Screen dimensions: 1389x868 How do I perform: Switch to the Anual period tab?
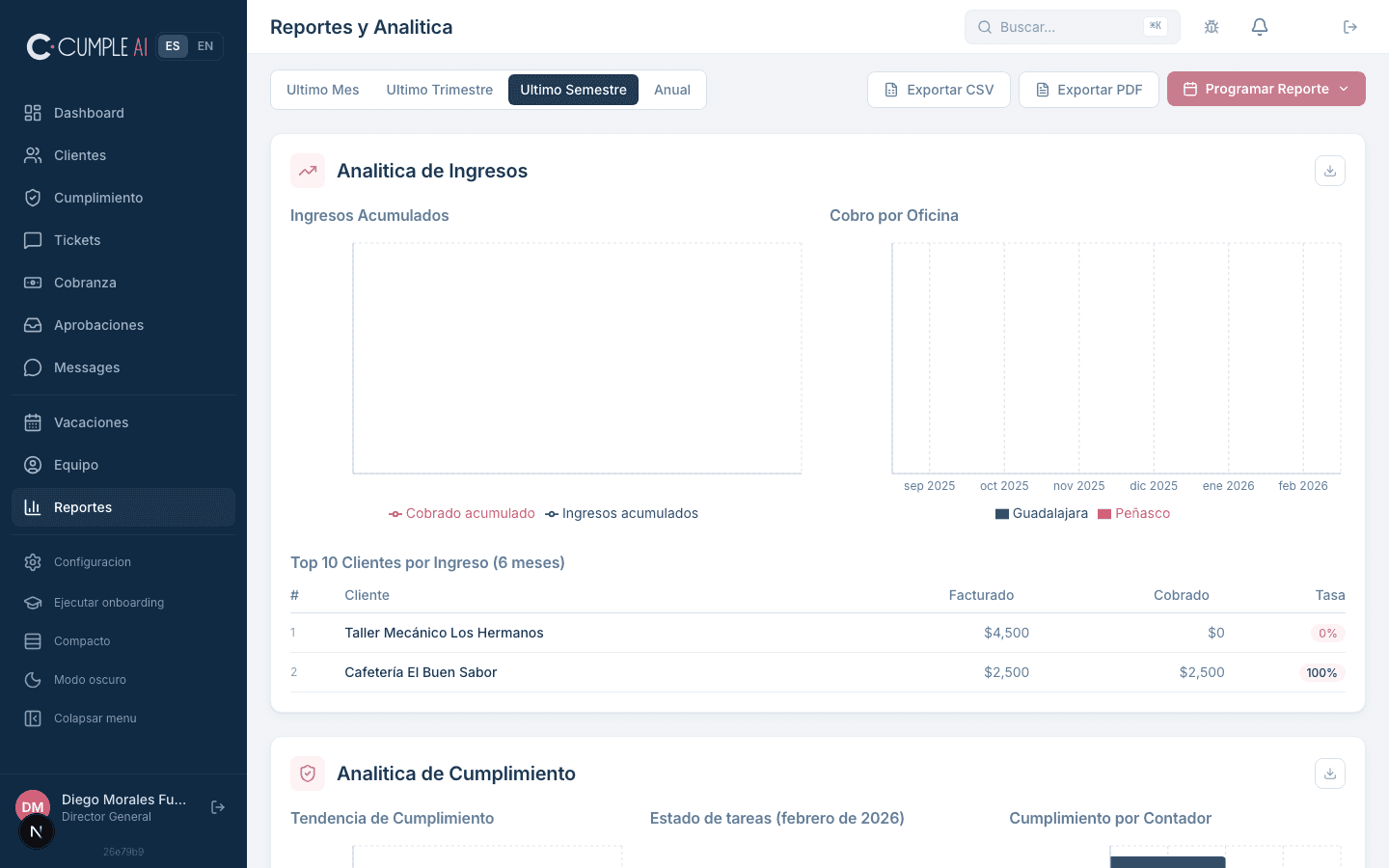pos(672,90)
